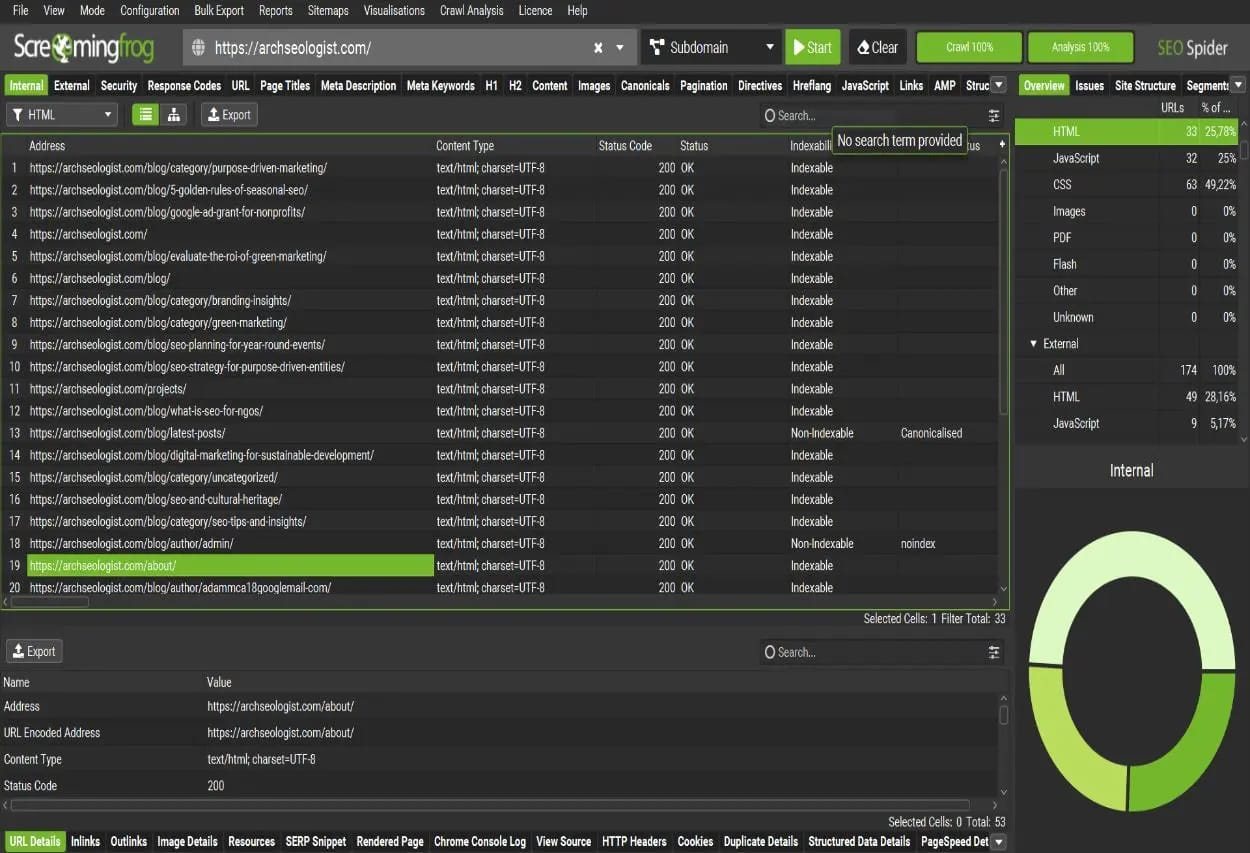Image resolution: width=1250 pixels, height=853 pixels.
Task: Select the CSS row in Overview
Action: pyautogui.click(x=1126, y=185)
